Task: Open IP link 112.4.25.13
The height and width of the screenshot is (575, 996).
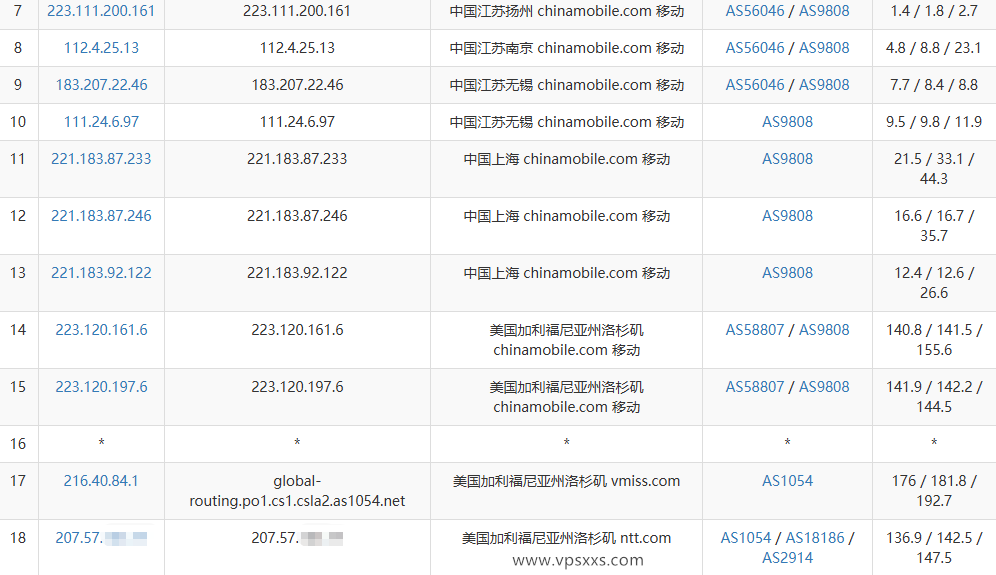Action: click(101, 48)
